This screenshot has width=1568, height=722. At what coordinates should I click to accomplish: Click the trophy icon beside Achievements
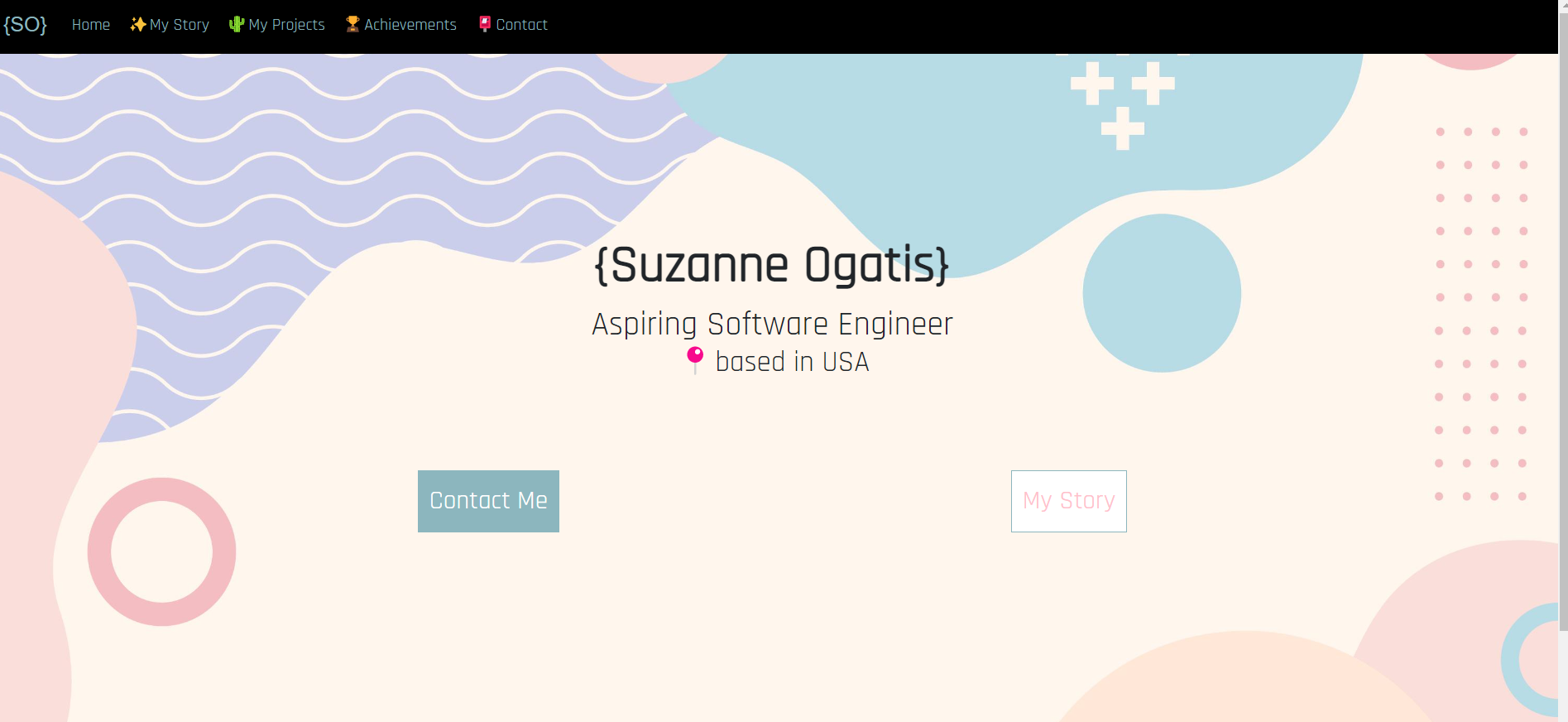(352, 25)
